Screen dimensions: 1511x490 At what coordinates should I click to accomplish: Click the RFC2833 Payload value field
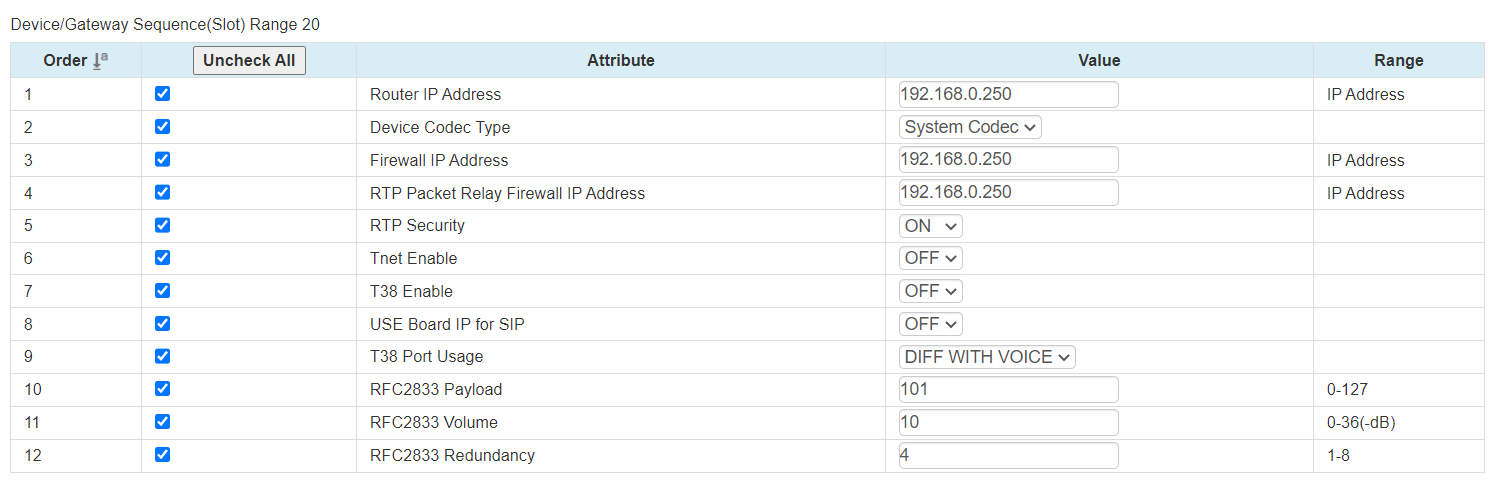pos(1008,389)
